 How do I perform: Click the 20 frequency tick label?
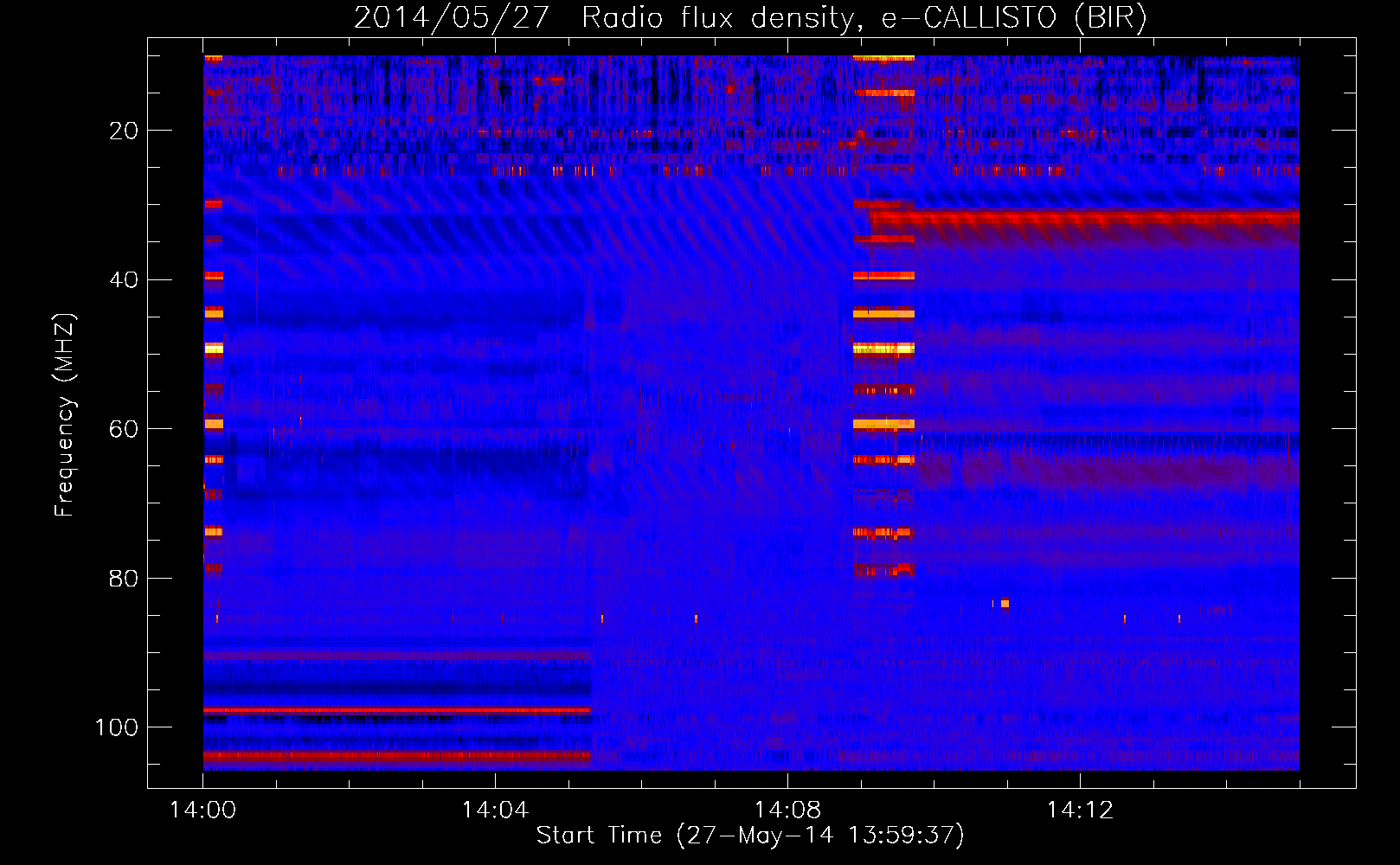tap(125, 131)
